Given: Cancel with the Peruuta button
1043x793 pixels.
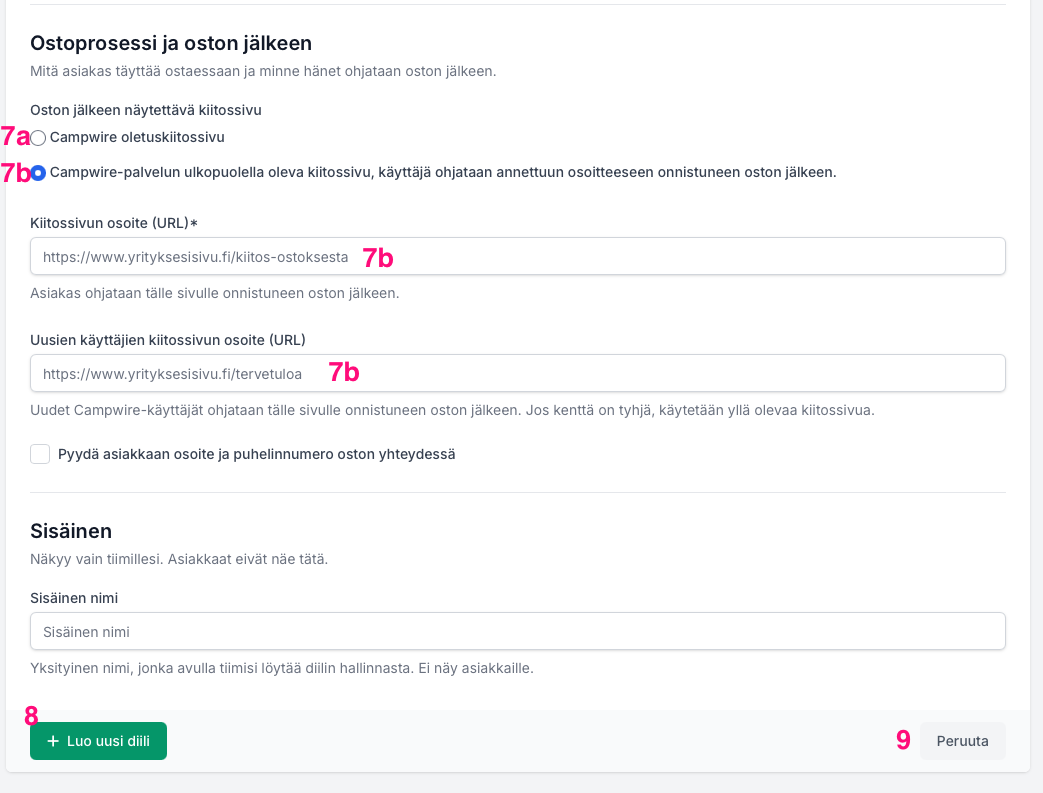Looking at the screenshot, I should 963,740.
